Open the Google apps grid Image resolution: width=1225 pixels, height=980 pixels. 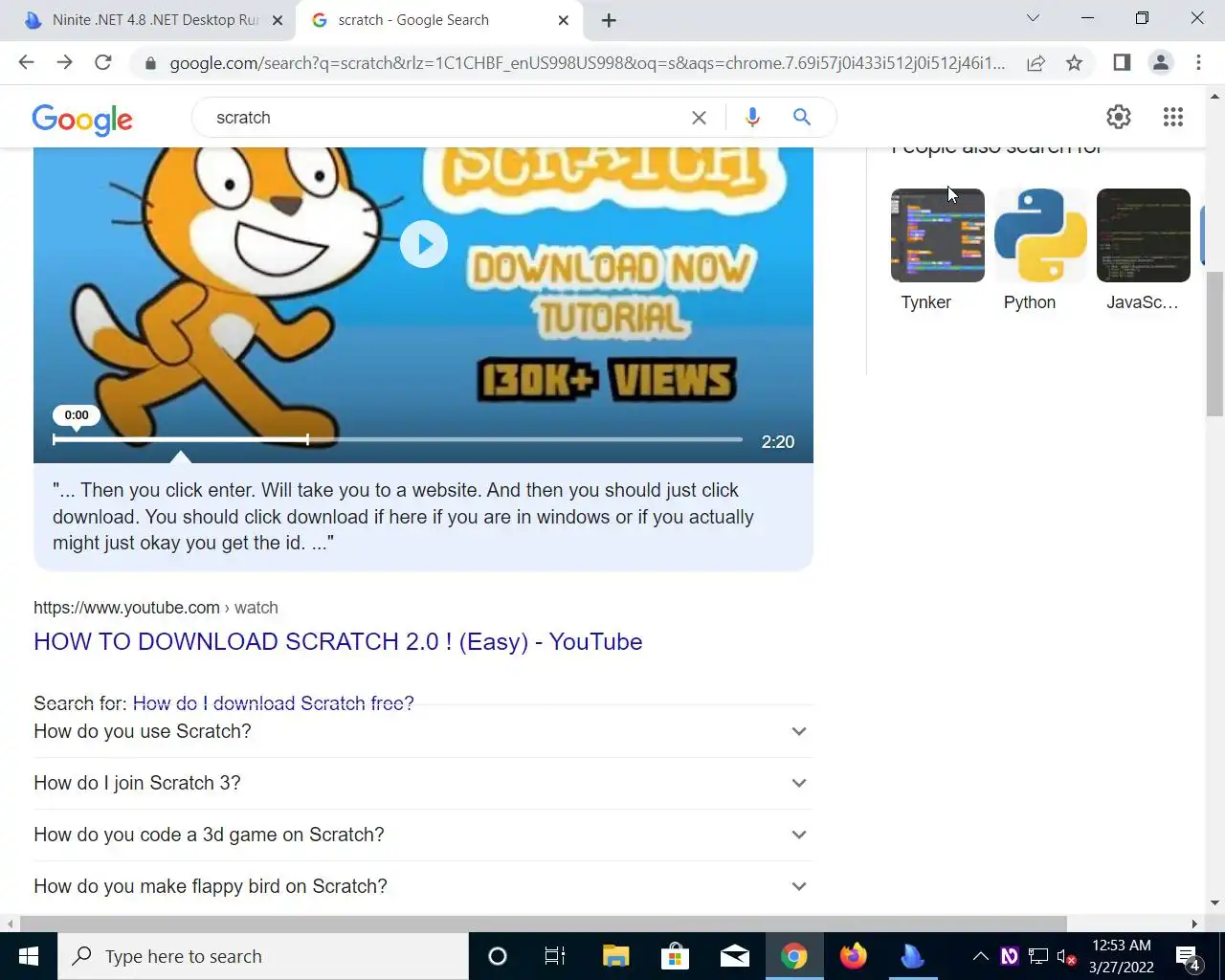(1173, 117)
